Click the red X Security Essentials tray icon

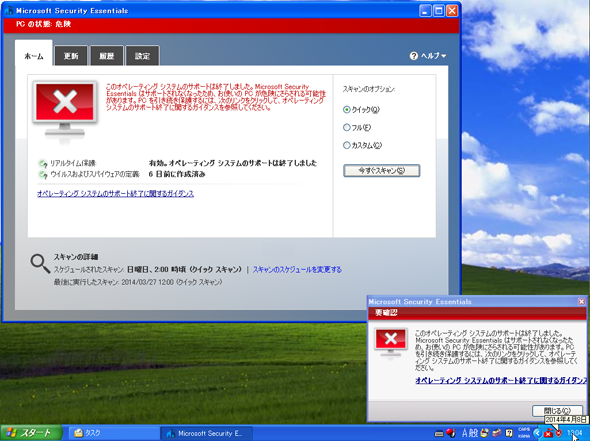(x=549, y=434)
